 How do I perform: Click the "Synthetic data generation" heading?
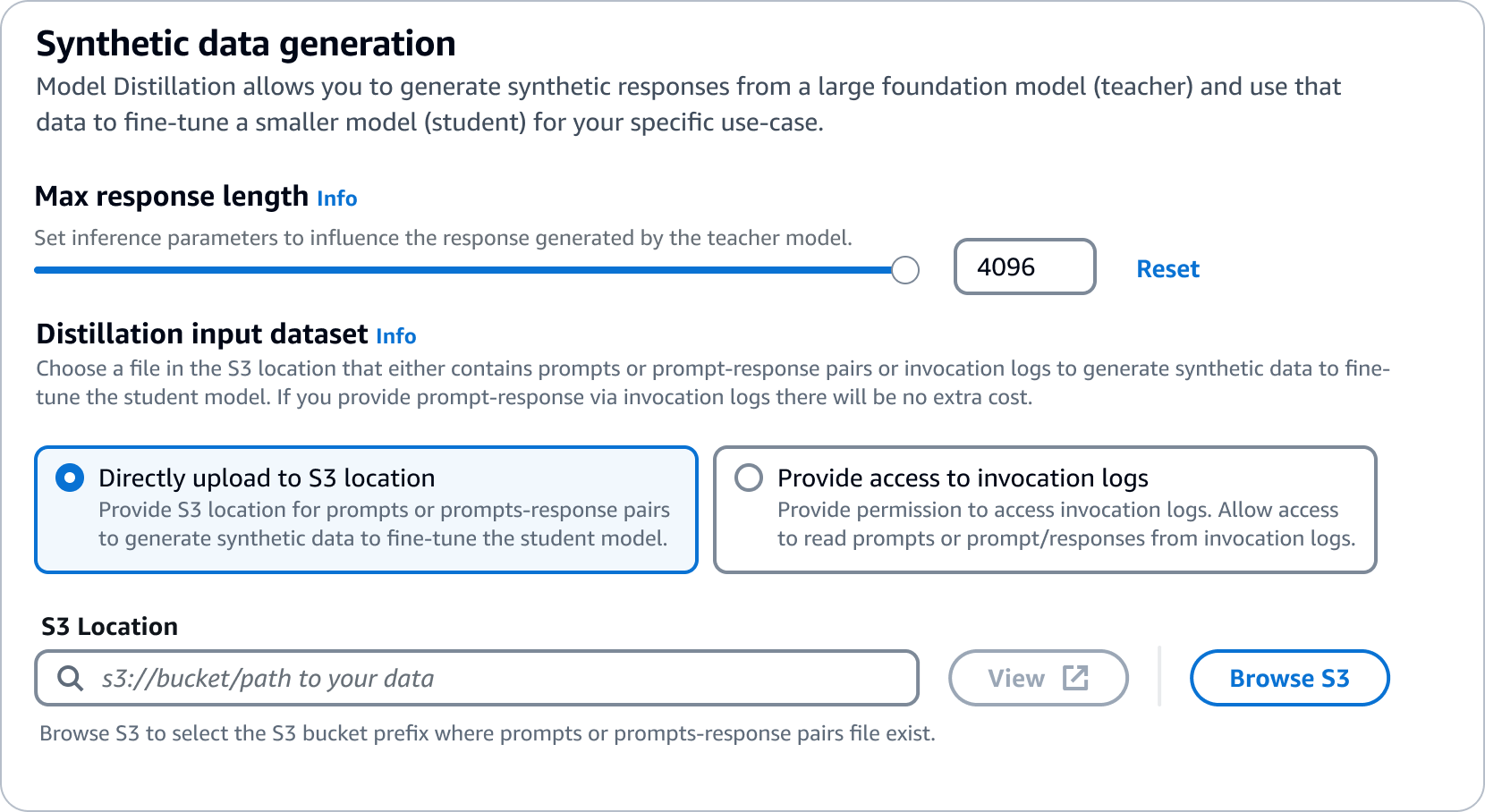(245, 42)
